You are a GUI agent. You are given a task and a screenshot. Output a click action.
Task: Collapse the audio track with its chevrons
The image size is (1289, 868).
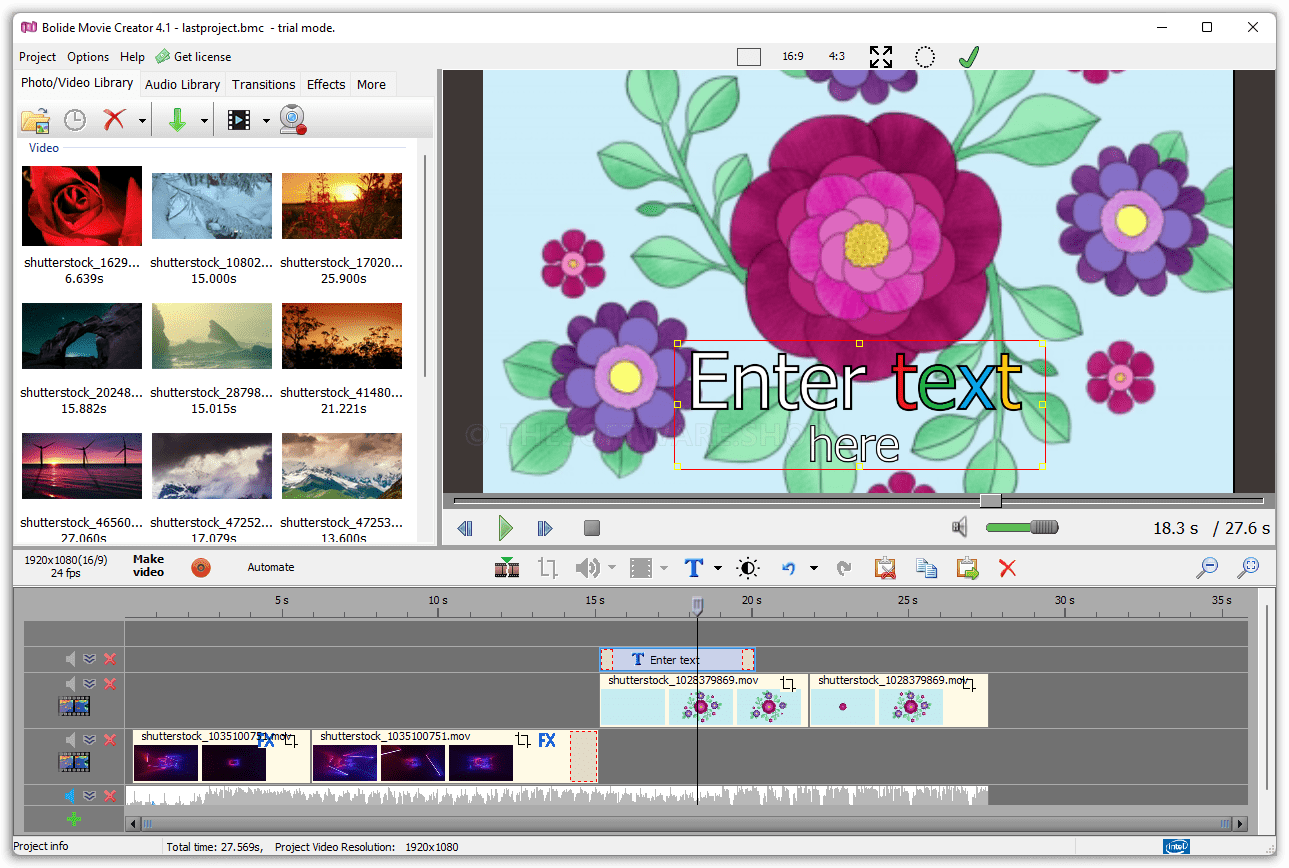[x=90, y=796]
